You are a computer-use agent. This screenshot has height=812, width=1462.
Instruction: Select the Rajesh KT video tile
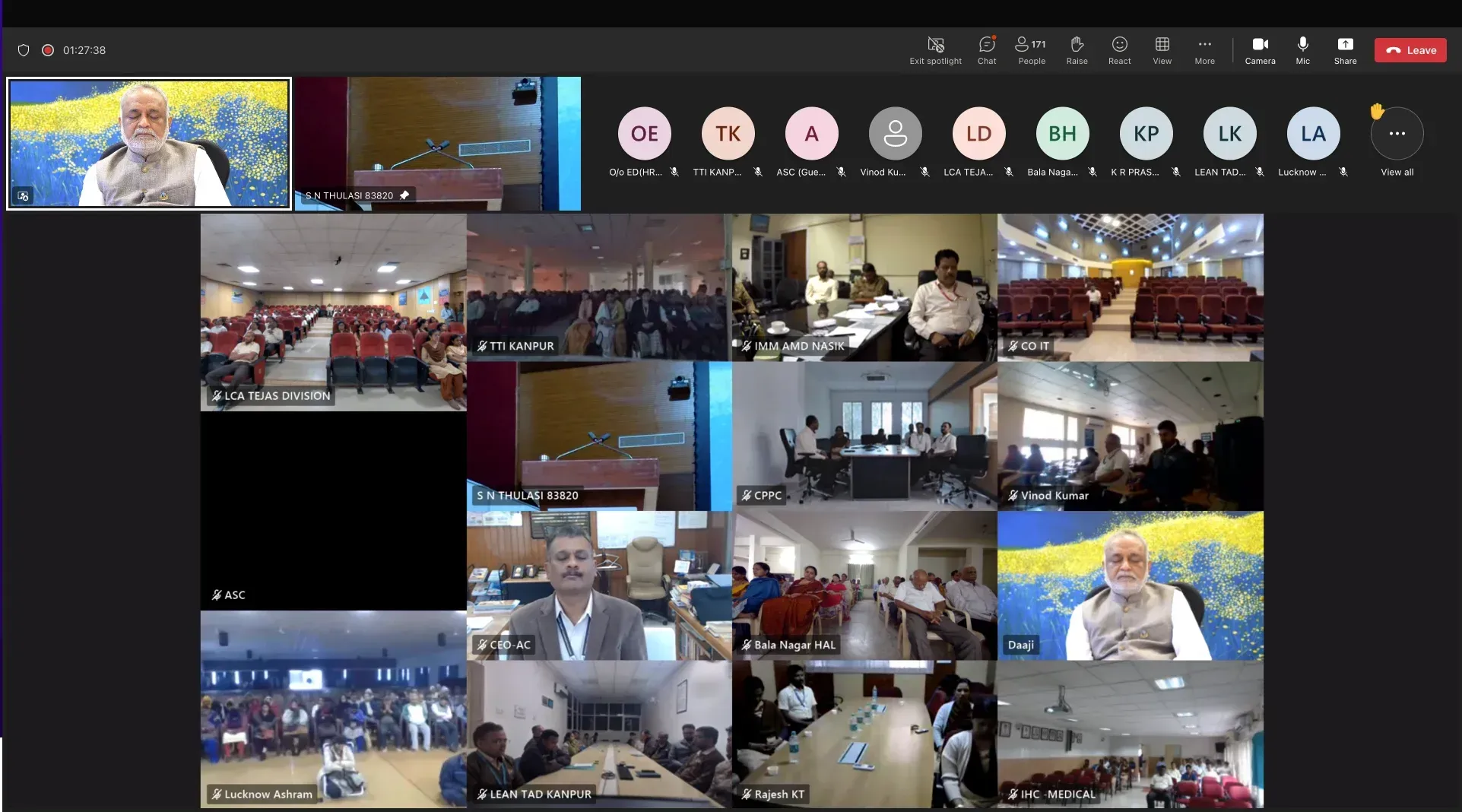coord(864,734)
